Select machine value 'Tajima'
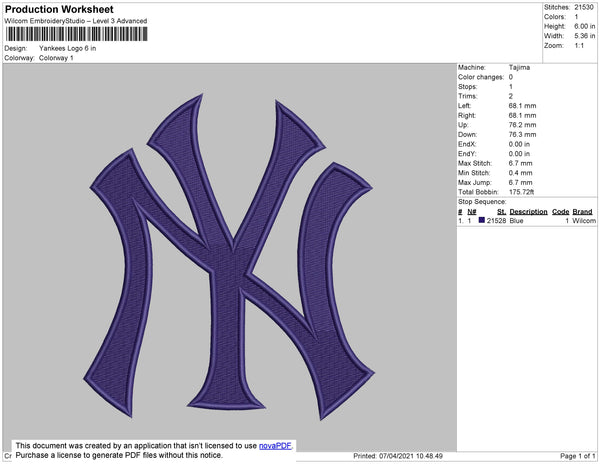The width and height of the screenshot is (600, 464). pyautogui.click(x=519, y=67)
